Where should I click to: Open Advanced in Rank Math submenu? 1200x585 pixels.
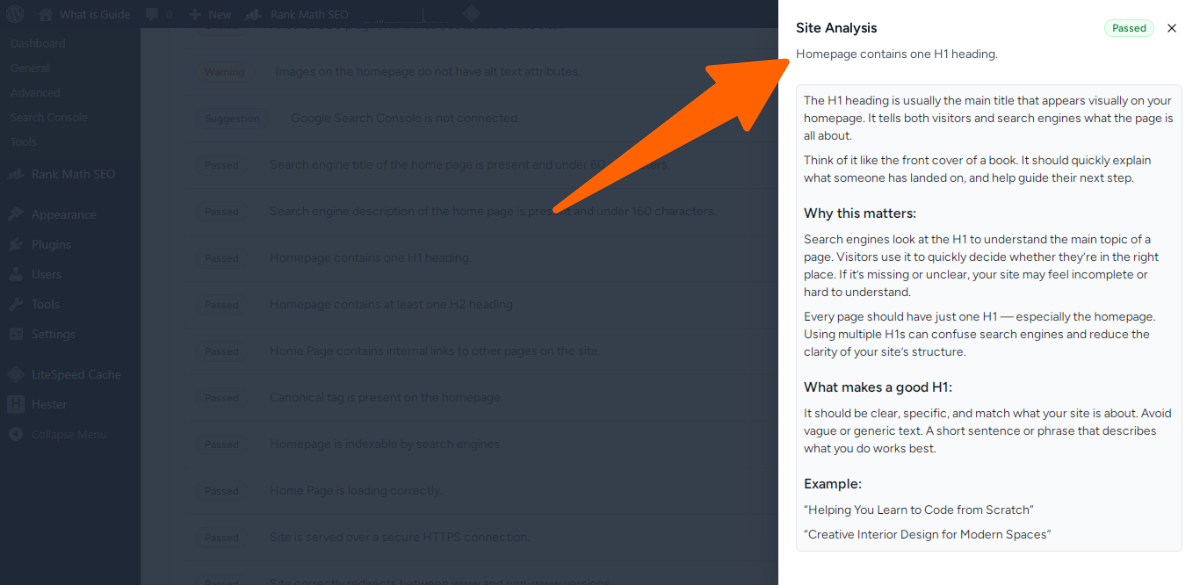tap(35, 93)
